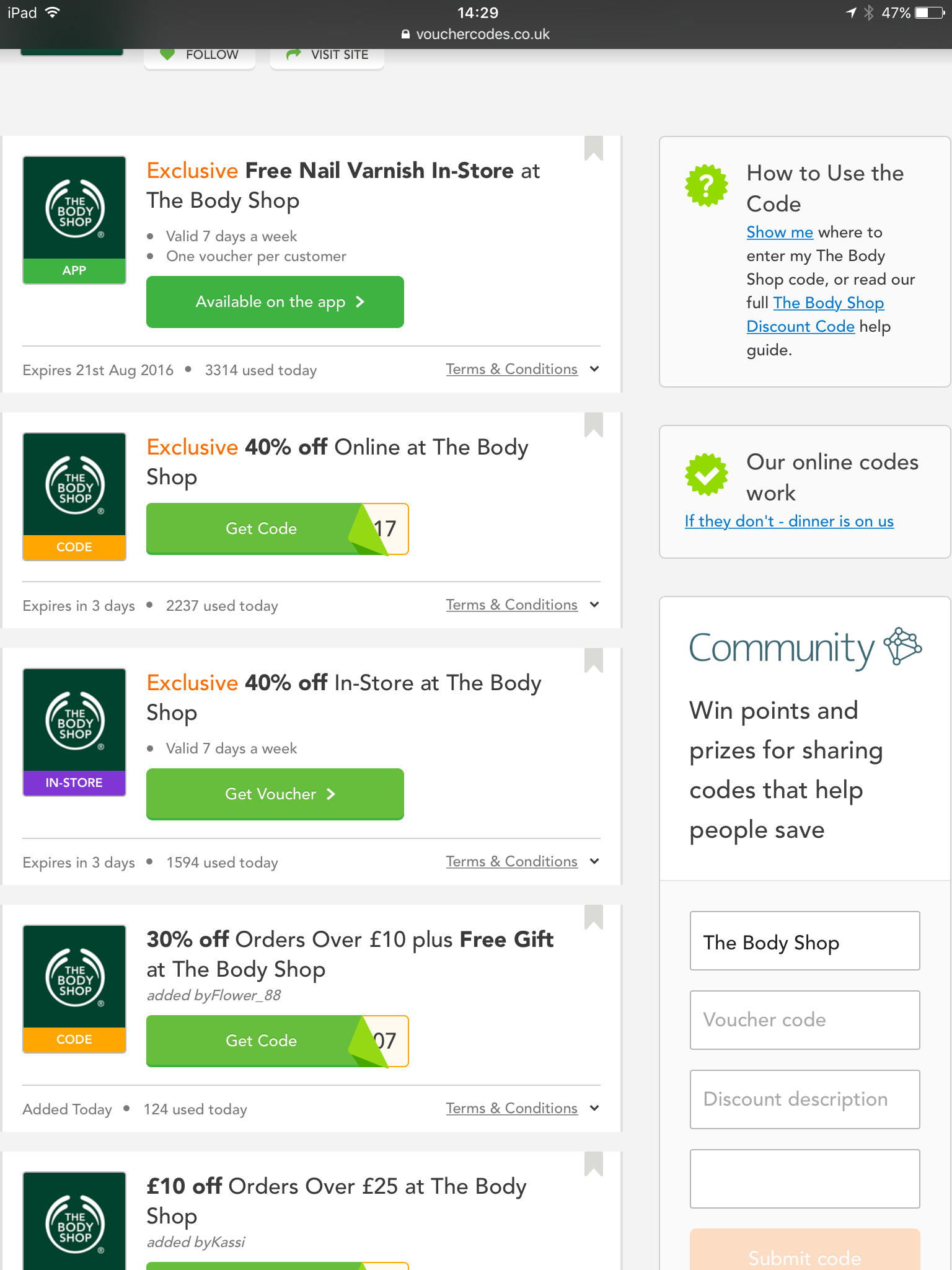Click the green question mark badge icon
Viewport: 952px width, 1270px height.
706,185
